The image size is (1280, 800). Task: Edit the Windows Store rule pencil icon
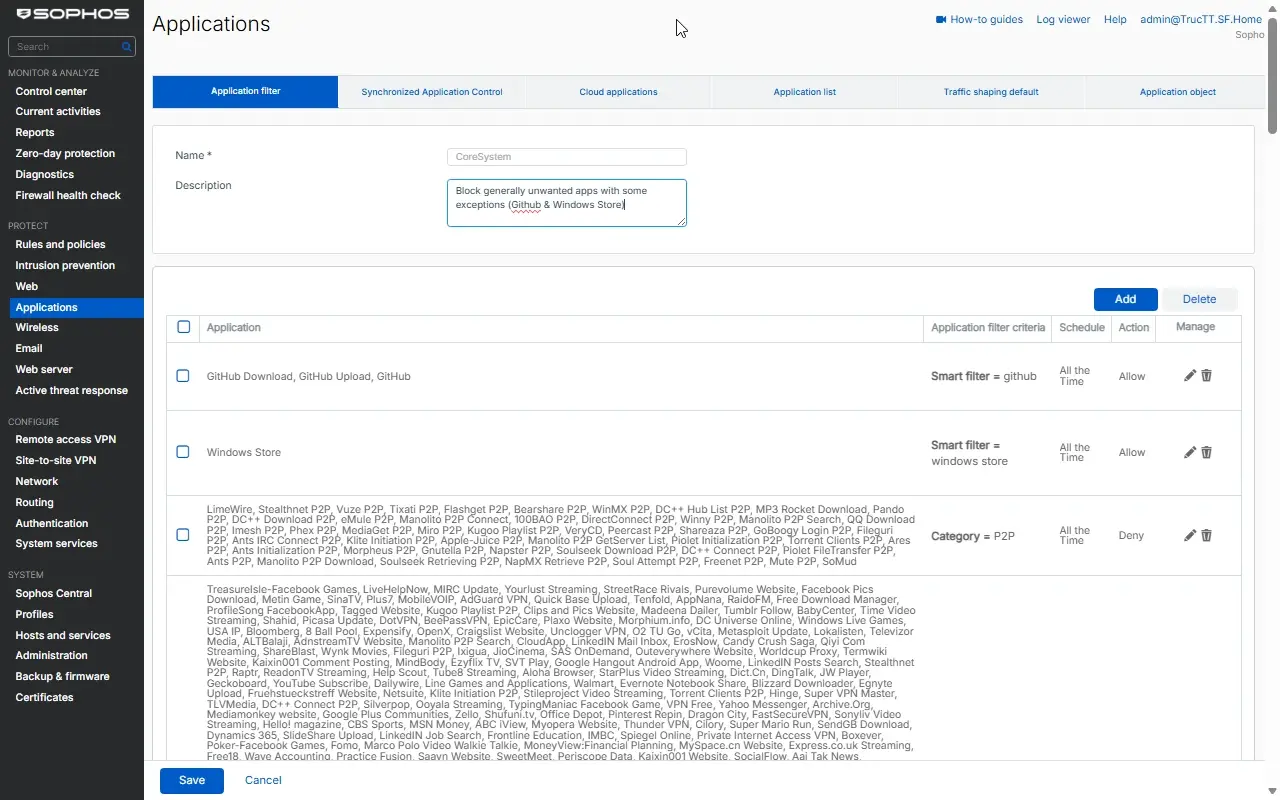click(1190, 452)
